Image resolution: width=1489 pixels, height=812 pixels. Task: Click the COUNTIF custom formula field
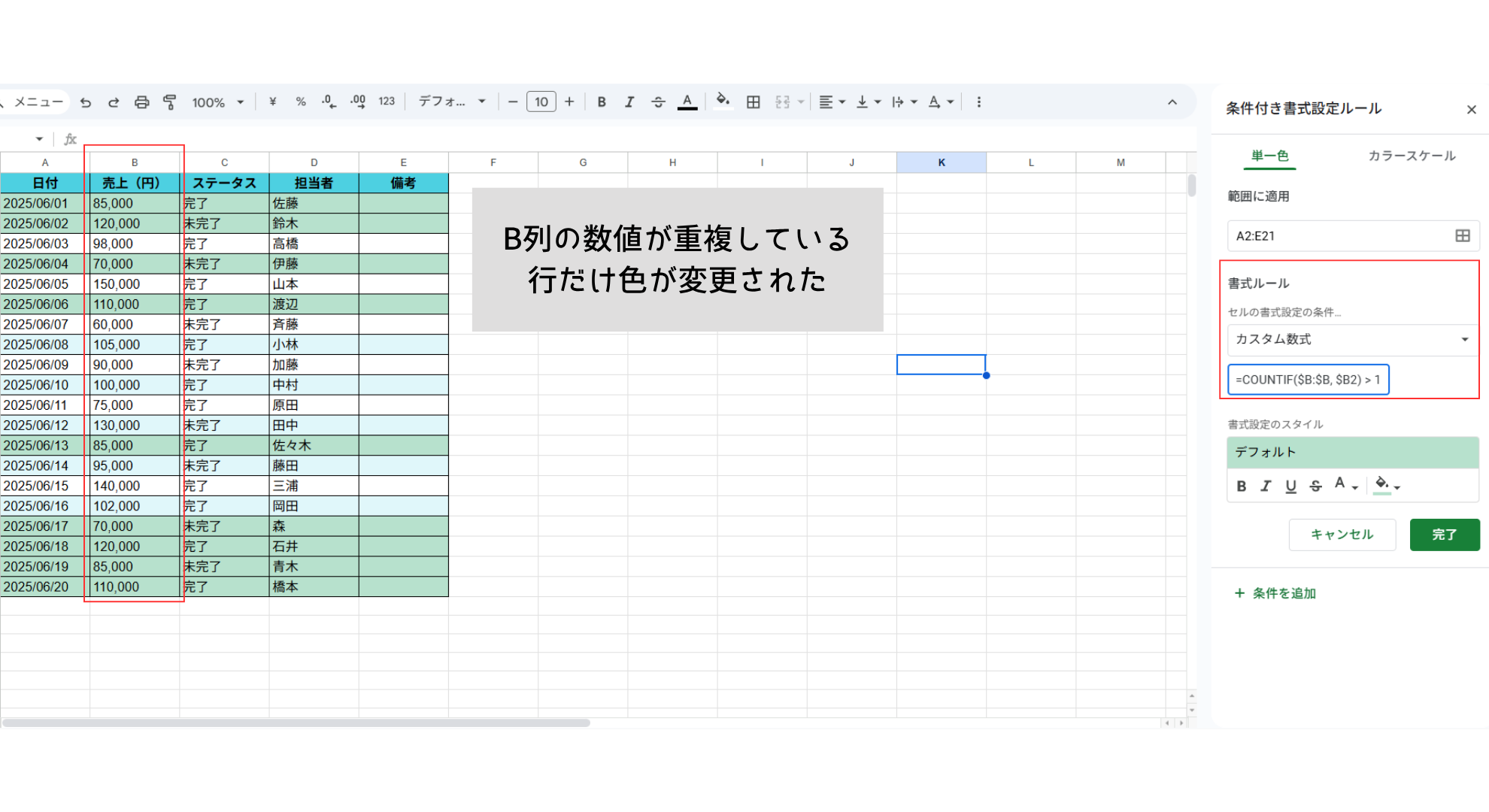[x=1309, y=380]
